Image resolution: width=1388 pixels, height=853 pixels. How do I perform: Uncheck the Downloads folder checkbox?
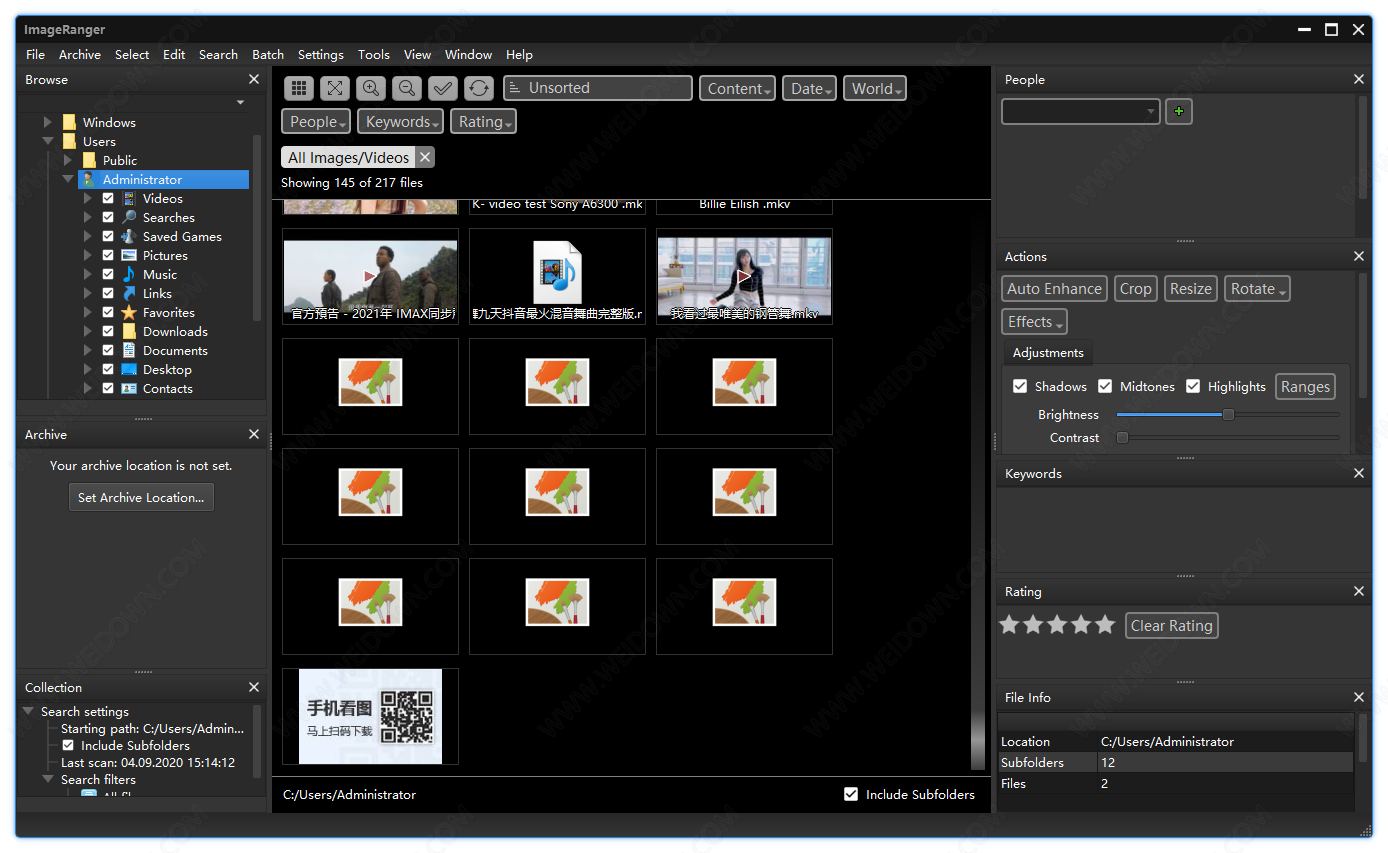[x=108, y=331]
